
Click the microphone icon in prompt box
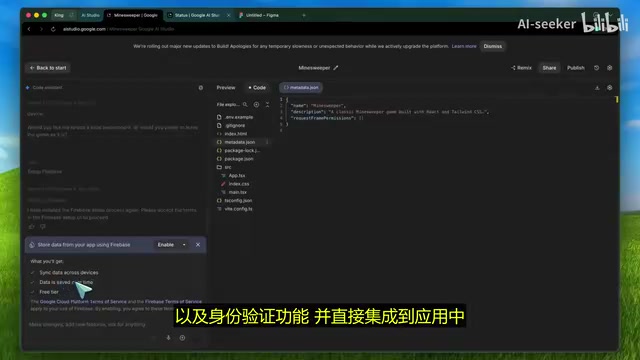tap(168, 338)
